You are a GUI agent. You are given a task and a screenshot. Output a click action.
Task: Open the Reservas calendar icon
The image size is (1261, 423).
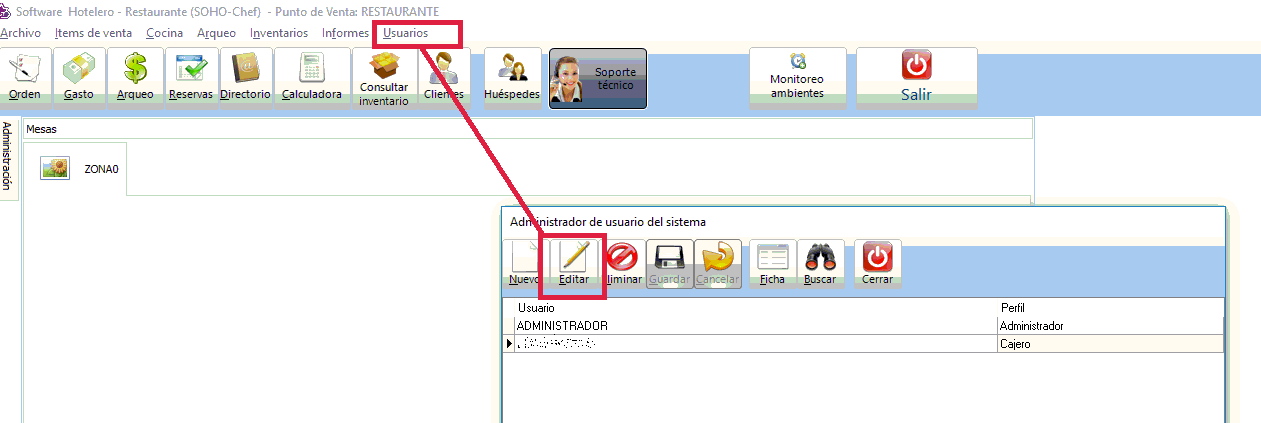190,78
